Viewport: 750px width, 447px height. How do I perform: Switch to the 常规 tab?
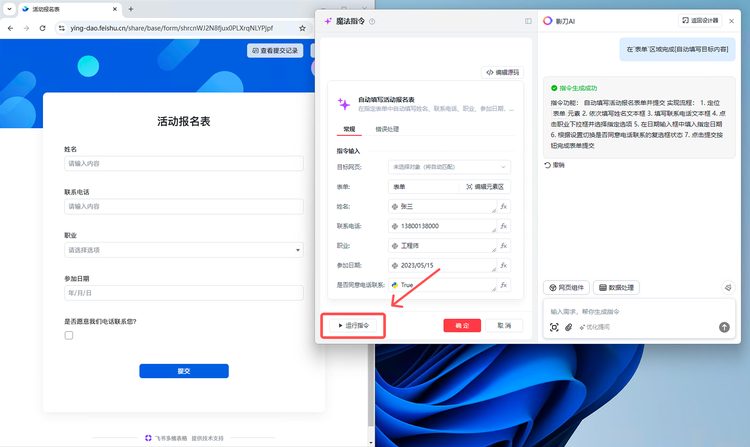[349, 129]
